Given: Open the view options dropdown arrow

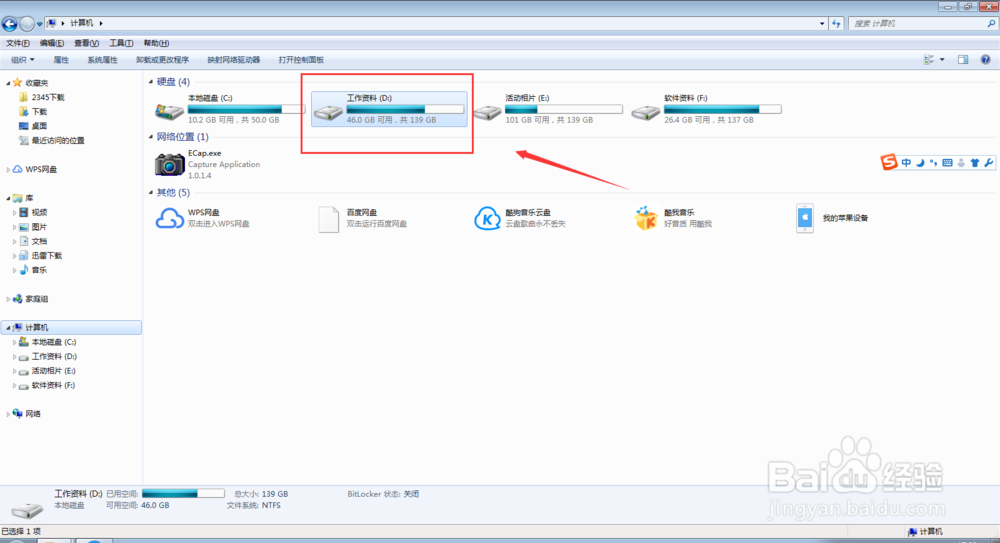Looking at the screenshot, I should (942, 59).
